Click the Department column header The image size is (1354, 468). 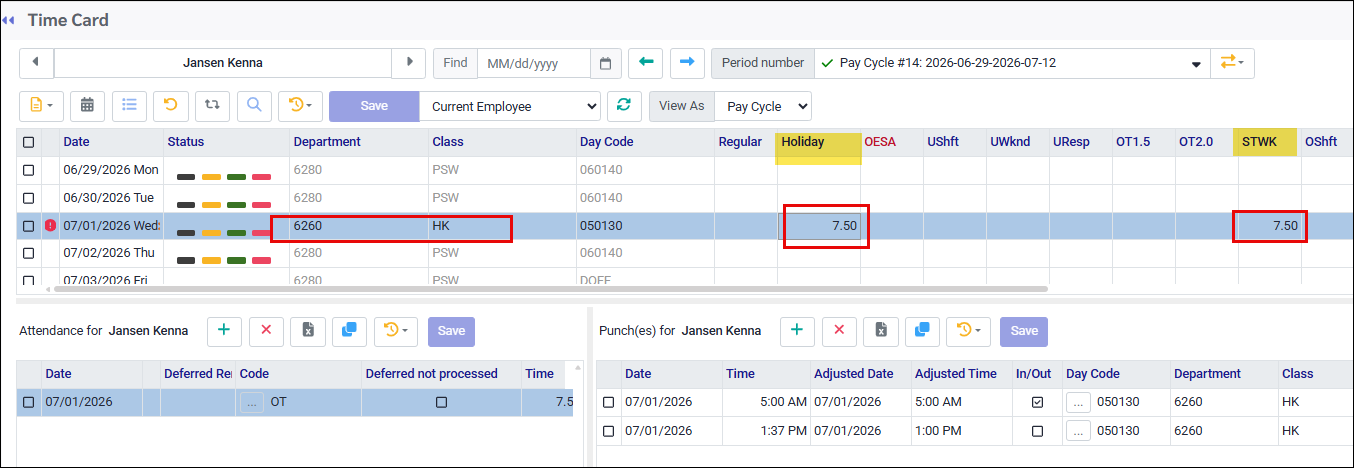[x=358, y=142]
